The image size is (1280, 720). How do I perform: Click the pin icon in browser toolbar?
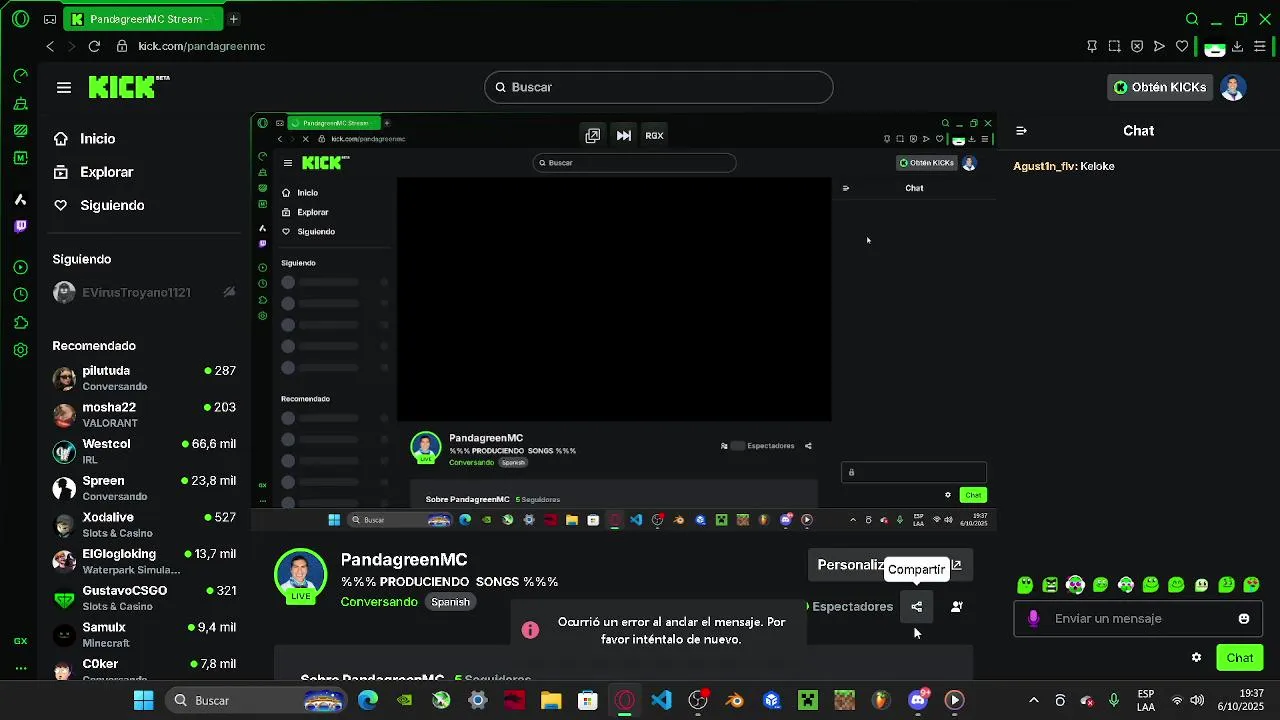[1092, 46]
